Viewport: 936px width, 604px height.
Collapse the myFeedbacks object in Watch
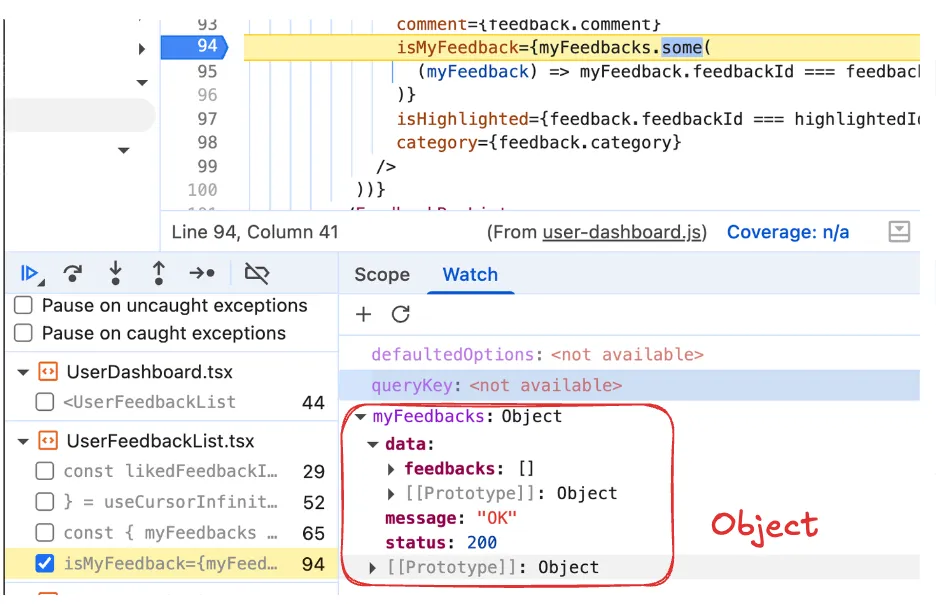(x=360, y=417)
